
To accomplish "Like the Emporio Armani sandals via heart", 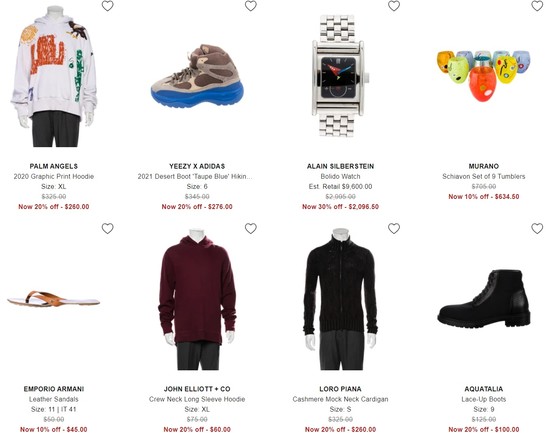I will point(108,228).
